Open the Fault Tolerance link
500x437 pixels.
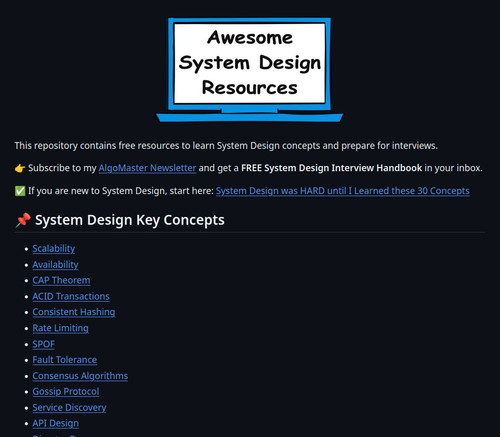[65, 360]
